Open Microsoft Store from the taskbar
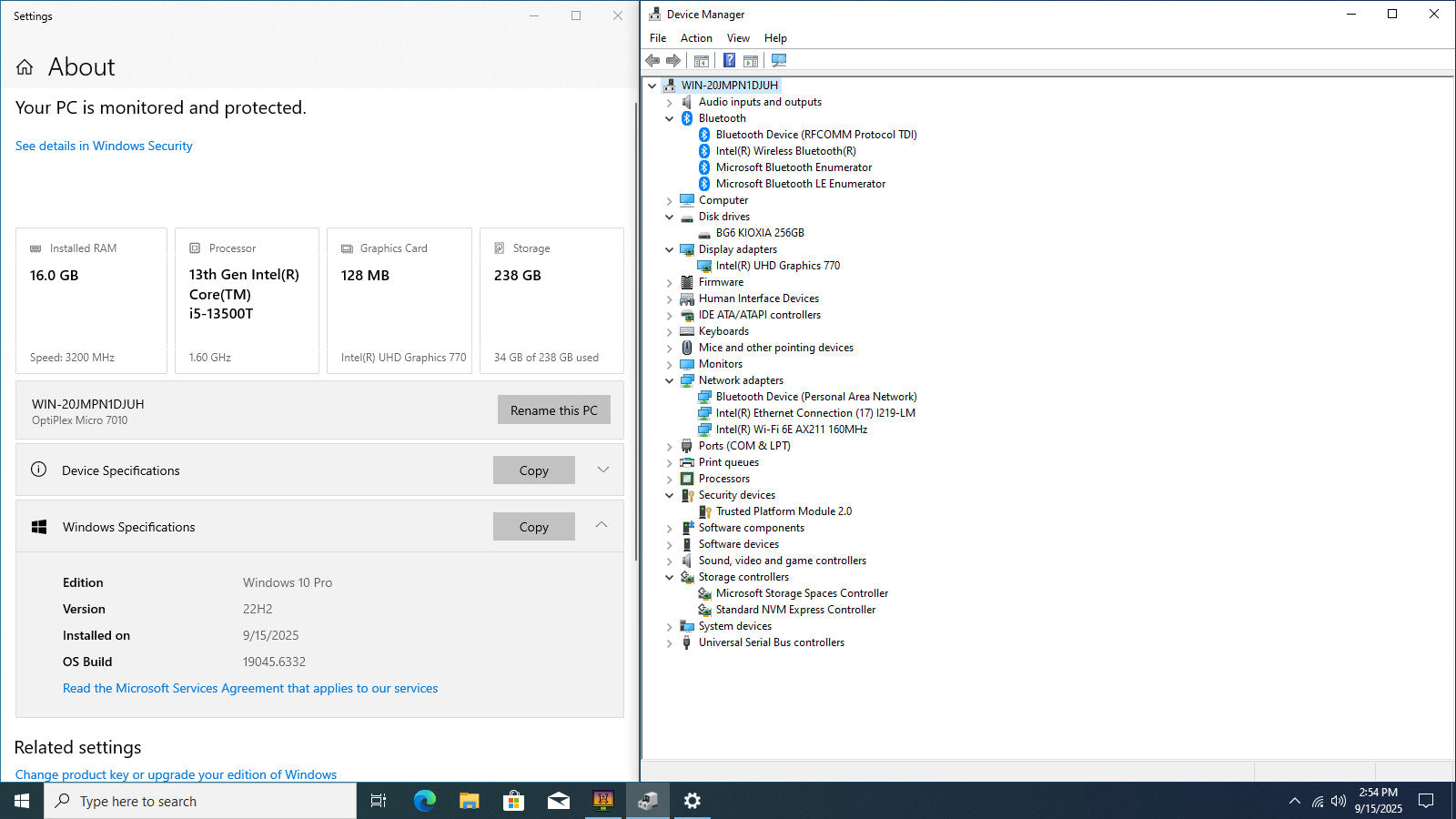This screenshot has width=1456, height=819. tap(513, 801)
